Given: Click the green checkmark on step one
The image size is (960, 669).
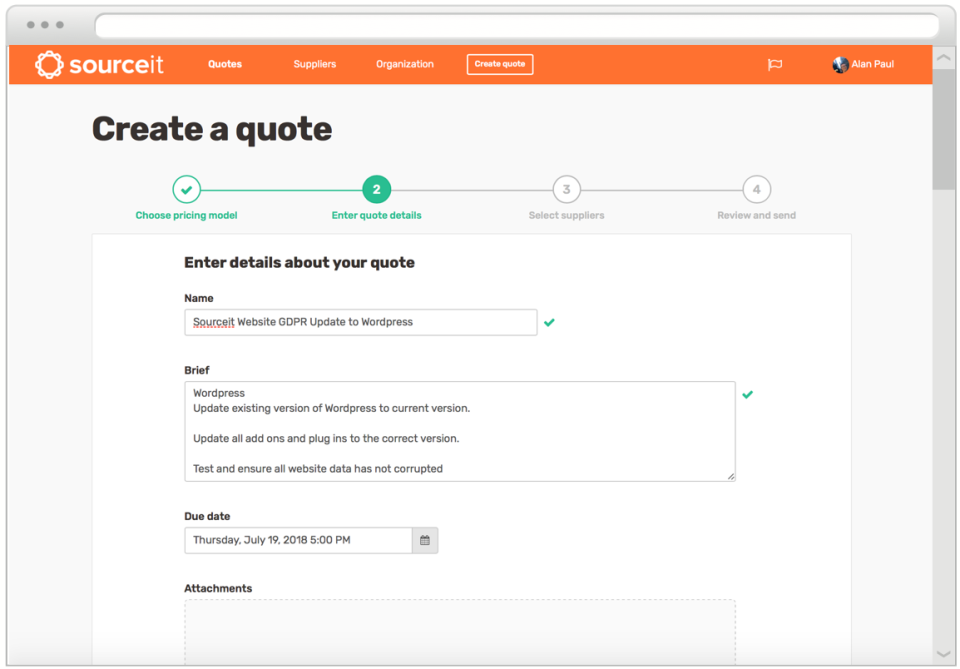Looking at the screenshot, I should 186,188.
